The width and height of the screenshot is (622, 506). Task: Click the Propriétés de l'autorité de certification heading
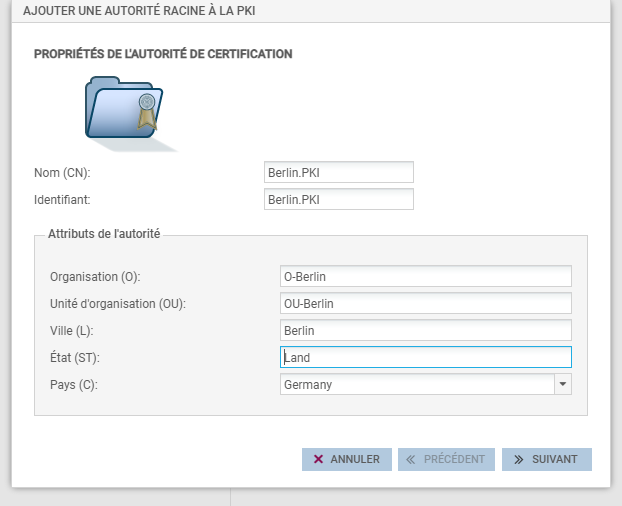point(163,54)
